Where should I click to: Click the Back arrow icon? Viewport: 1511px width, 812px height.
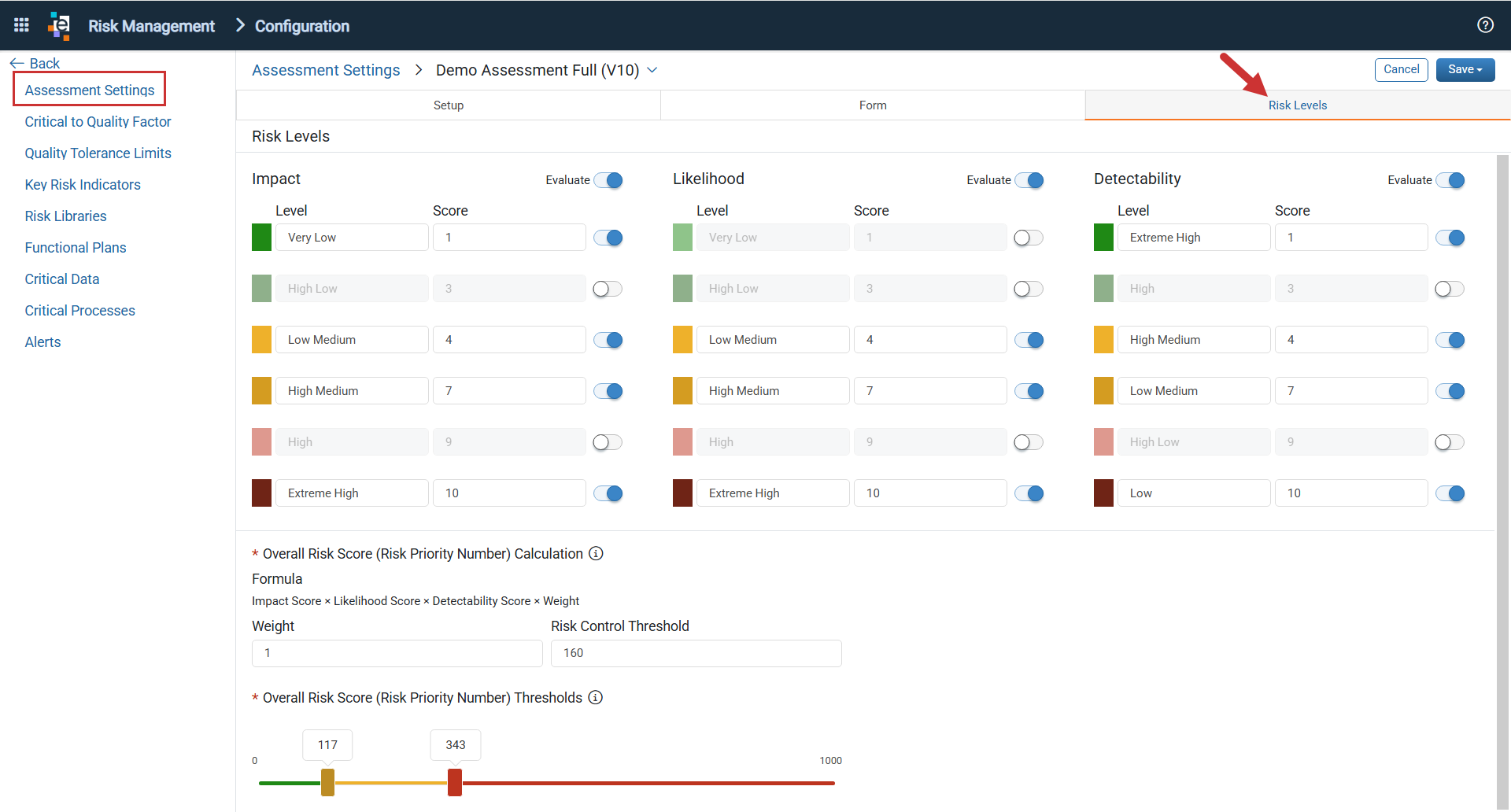pos(17,63)
